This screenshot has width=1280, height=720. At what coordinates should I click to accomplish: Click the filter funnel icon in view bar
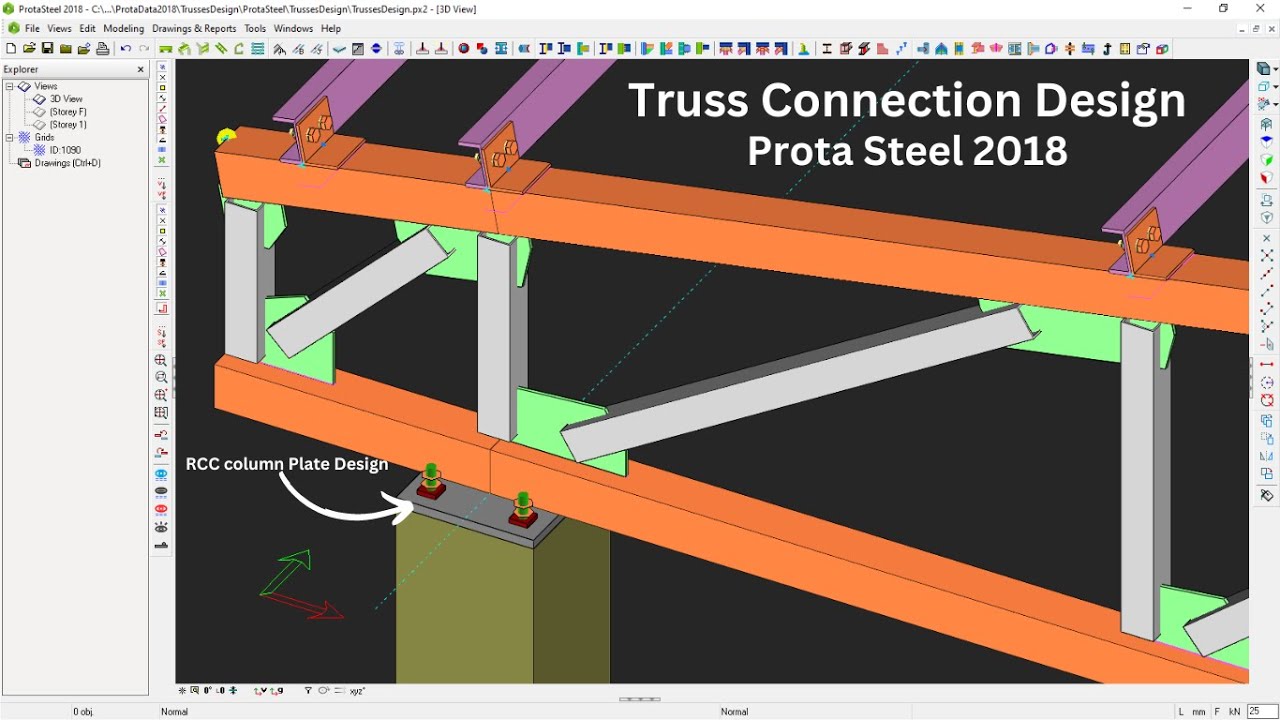[308, 691]
